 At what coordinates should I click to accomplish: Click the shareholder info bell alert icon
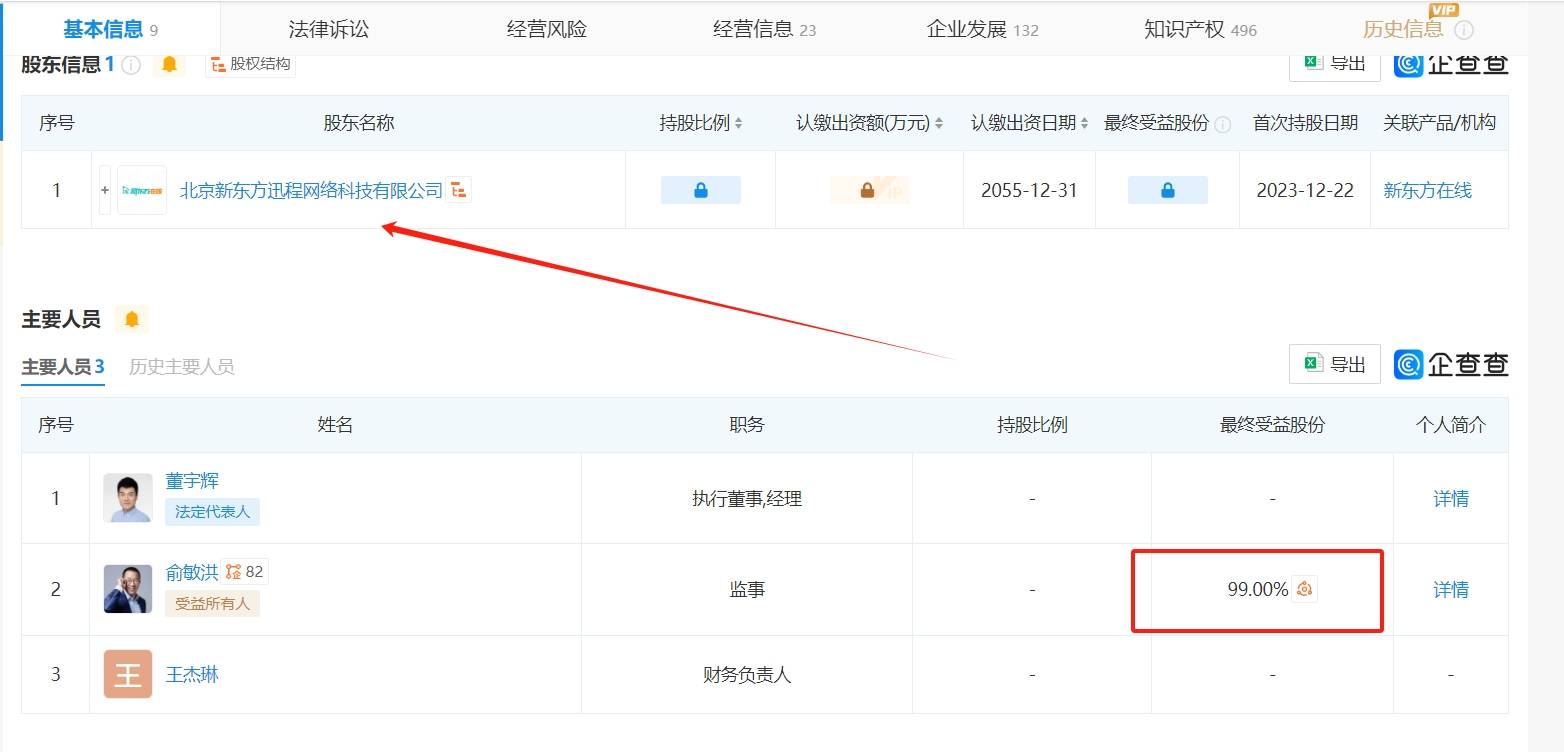169,65
